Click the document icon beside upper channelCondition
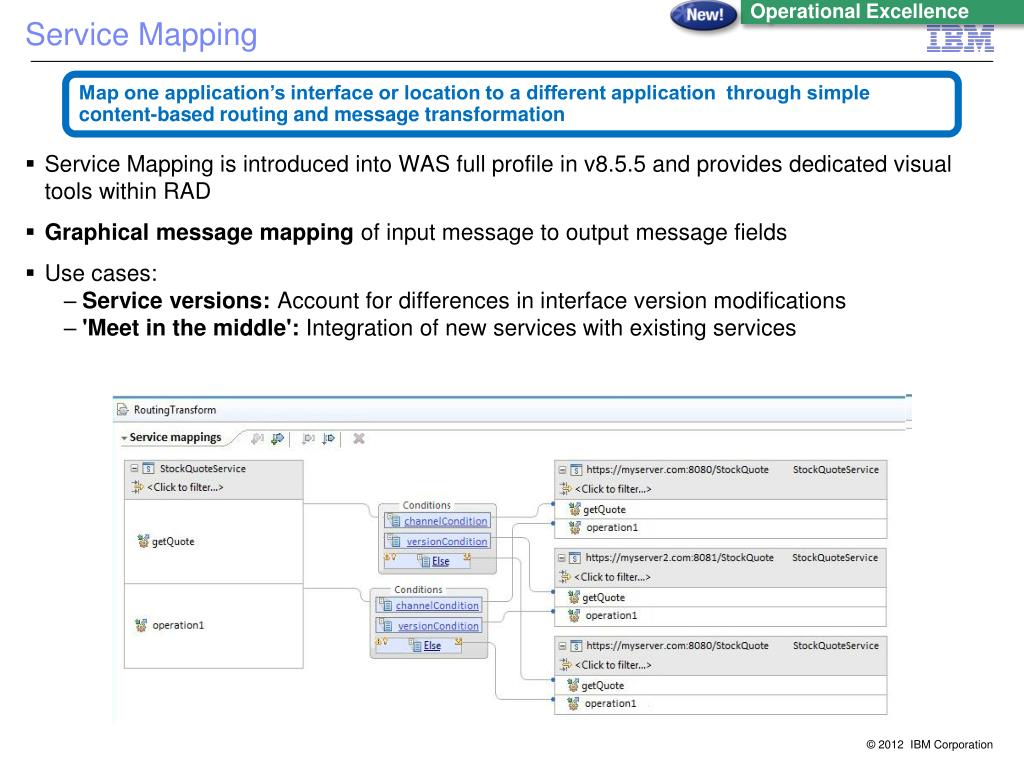The image size is (1024, 768). 394,520
